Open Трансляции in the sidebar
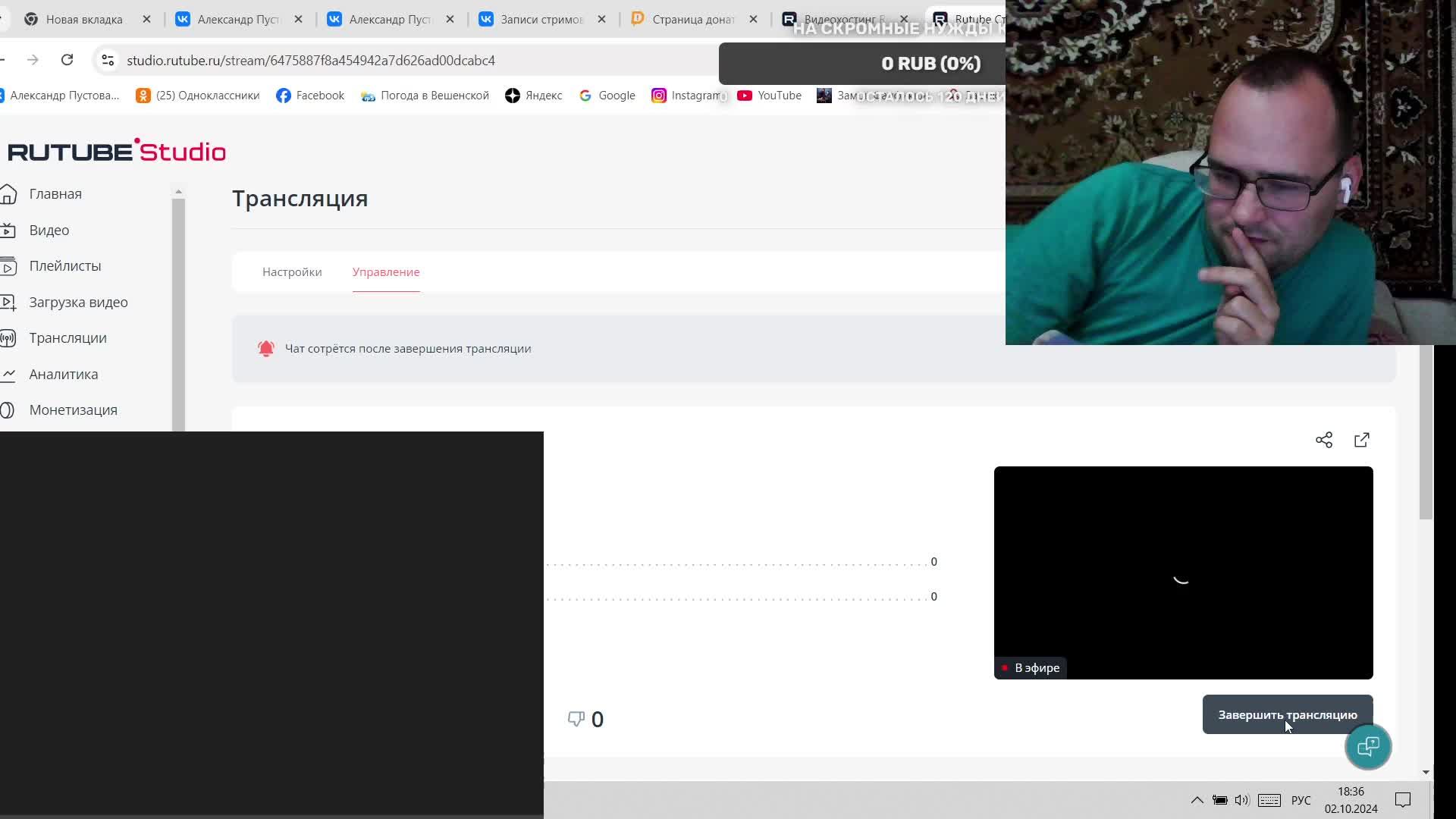This screenshot has width=1456, height=819. click(67, 338)
